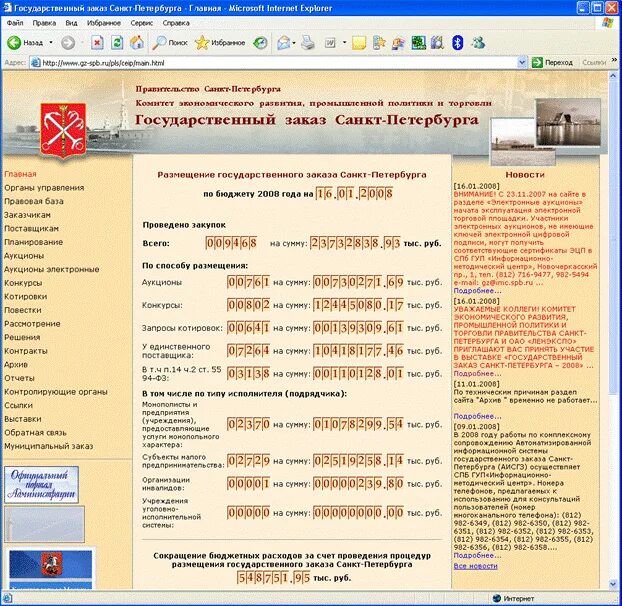
Task: Open the address bar dropdown arrow
Action: tap(522, 63)
